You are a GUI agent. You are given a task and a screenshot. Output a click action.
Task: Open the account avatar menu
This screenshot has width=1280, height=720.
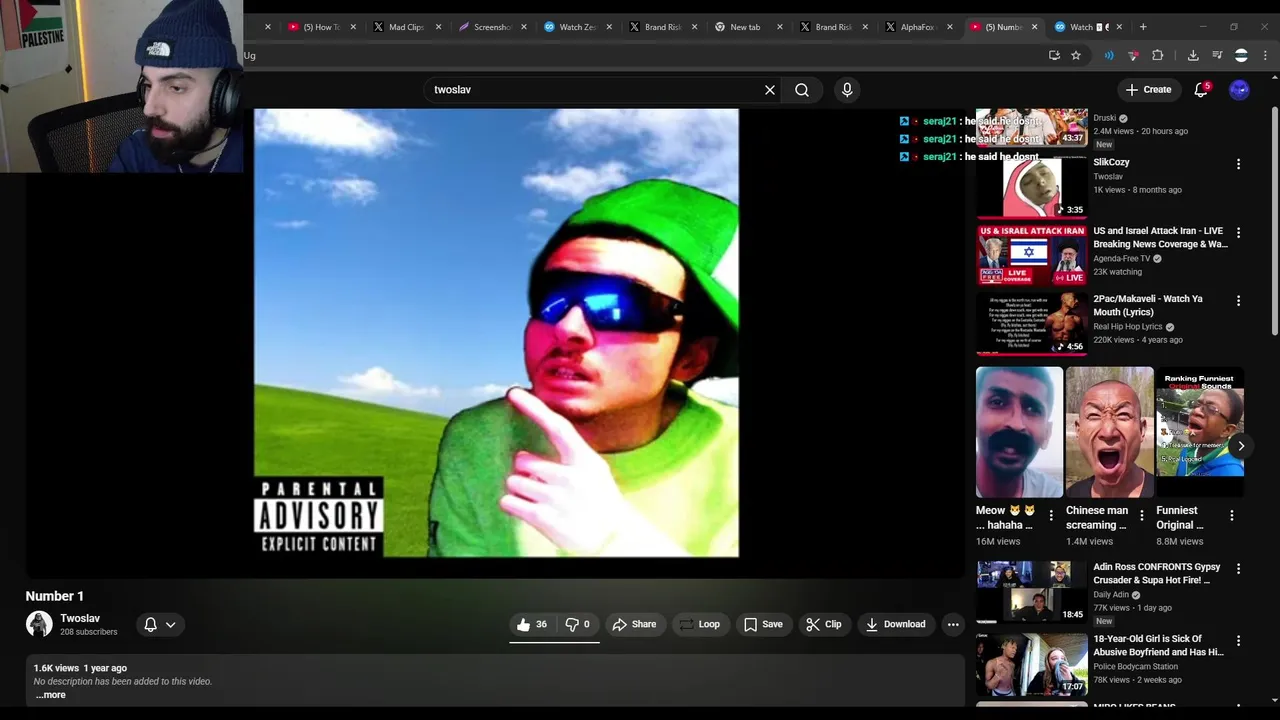(x=1239, y=90)
